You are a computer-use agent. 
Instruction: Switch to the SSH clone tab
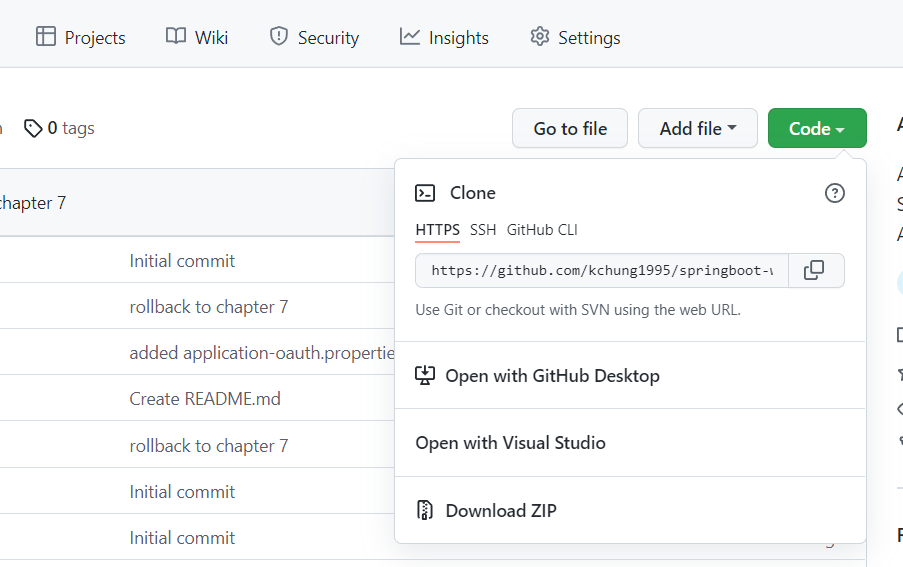(483, 230)
